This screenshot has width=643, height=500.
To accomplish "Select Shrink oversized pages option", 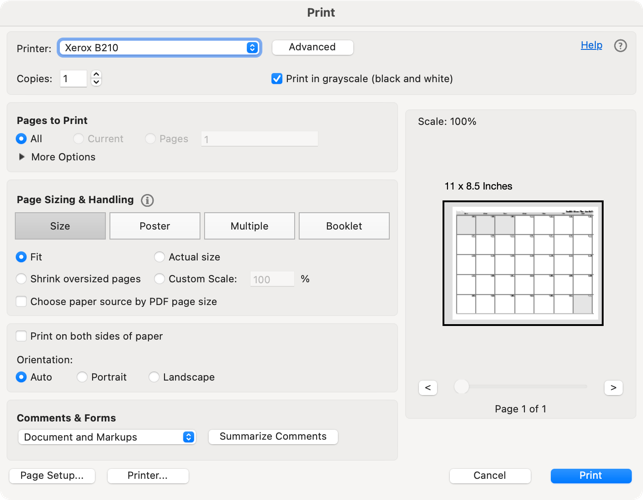I will 21,279.
